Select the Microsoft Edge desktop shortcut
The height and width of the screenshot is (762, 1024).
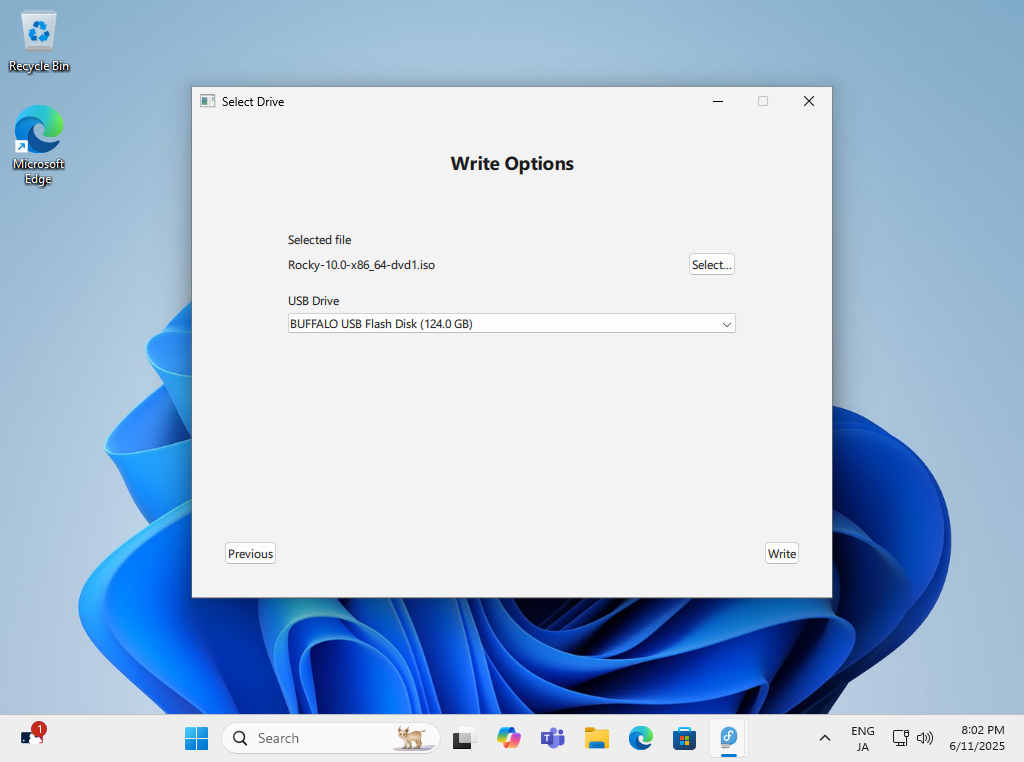(39, 146)
